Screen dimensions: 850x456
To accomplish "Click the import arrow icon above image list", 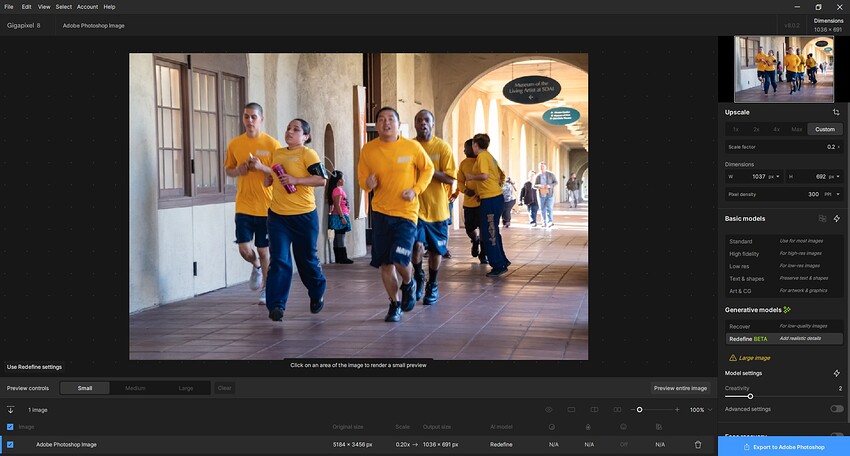I will [10, 410].
